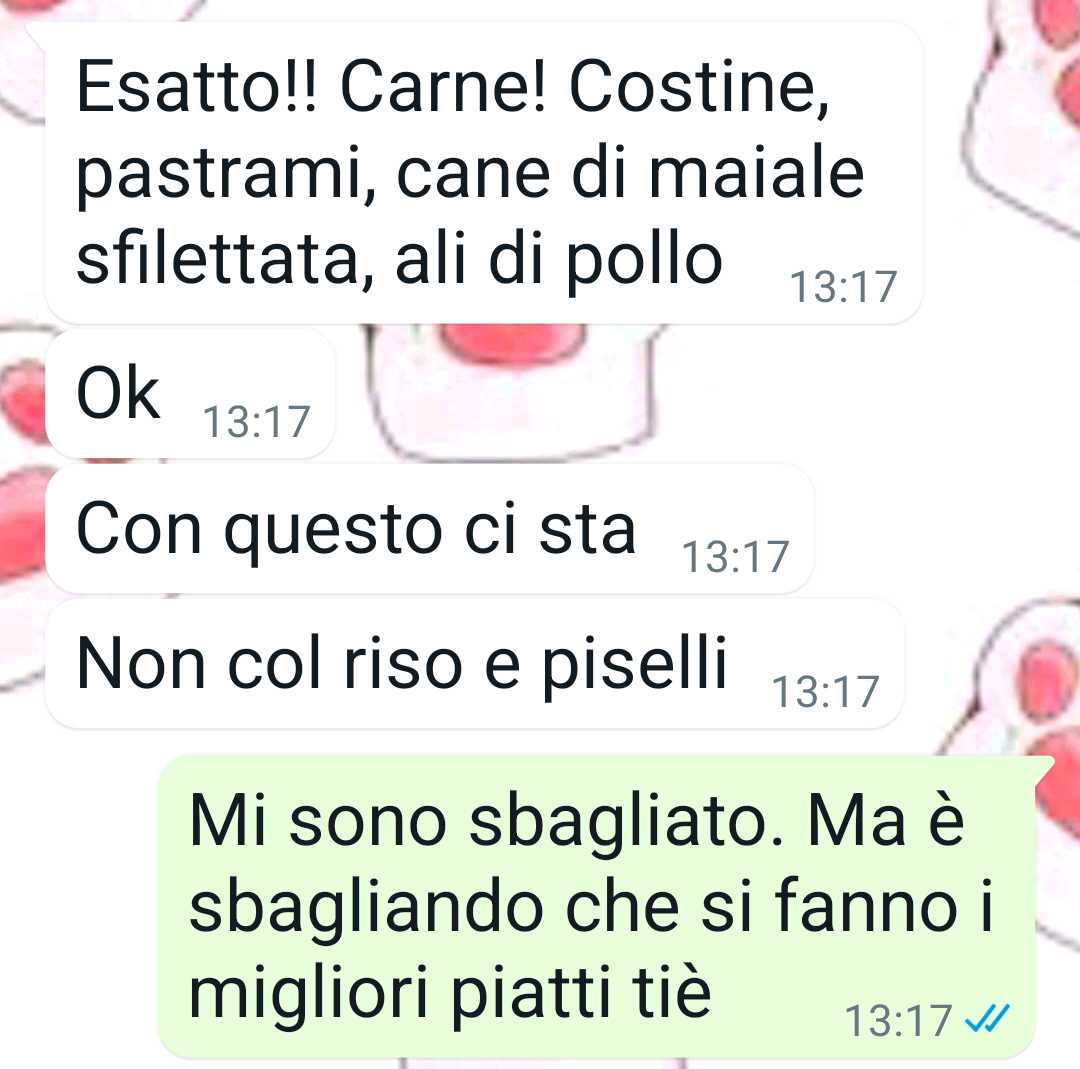The width and height of the screenshot is (1080, 1069).
Task: Select the 'Con questo ci sta' message
Action: pos(430,529)
